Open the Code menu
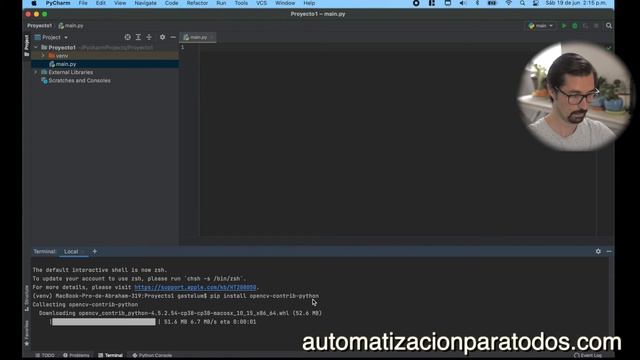This screenshot has width=640, height=360. [x=171, y=3]
